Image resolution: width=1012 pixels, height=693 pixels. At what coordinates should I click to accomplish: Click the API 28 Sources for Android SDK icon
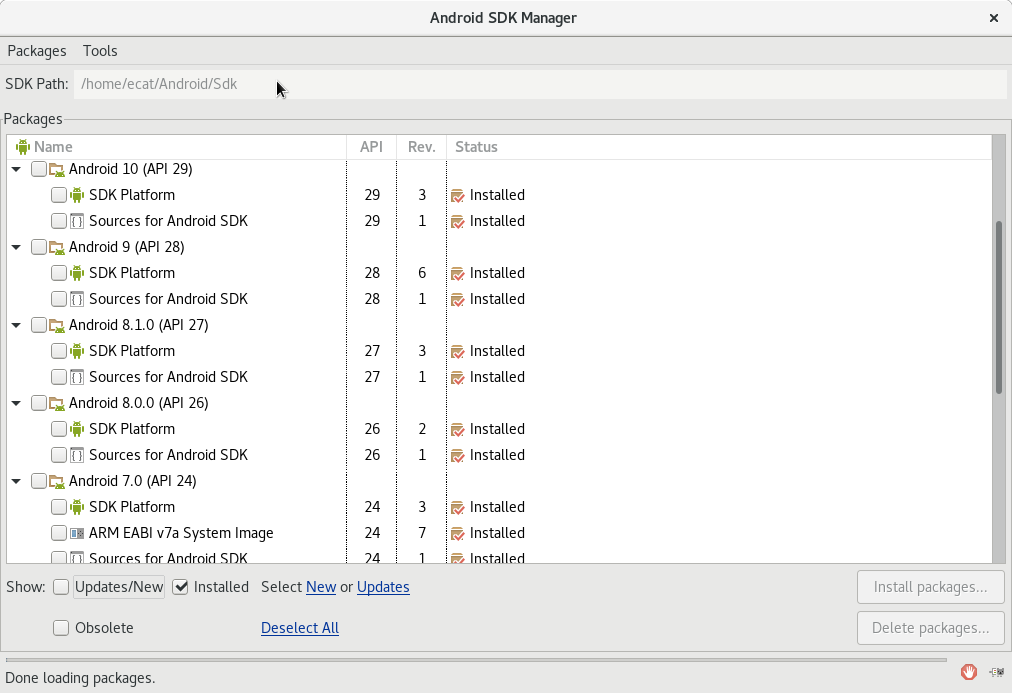pyautogui.click(x=77, y=299)
